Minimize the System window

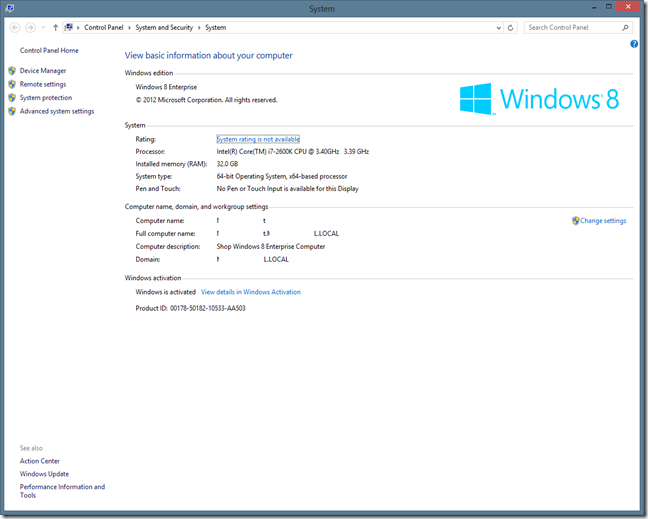[x=594, y=7]
